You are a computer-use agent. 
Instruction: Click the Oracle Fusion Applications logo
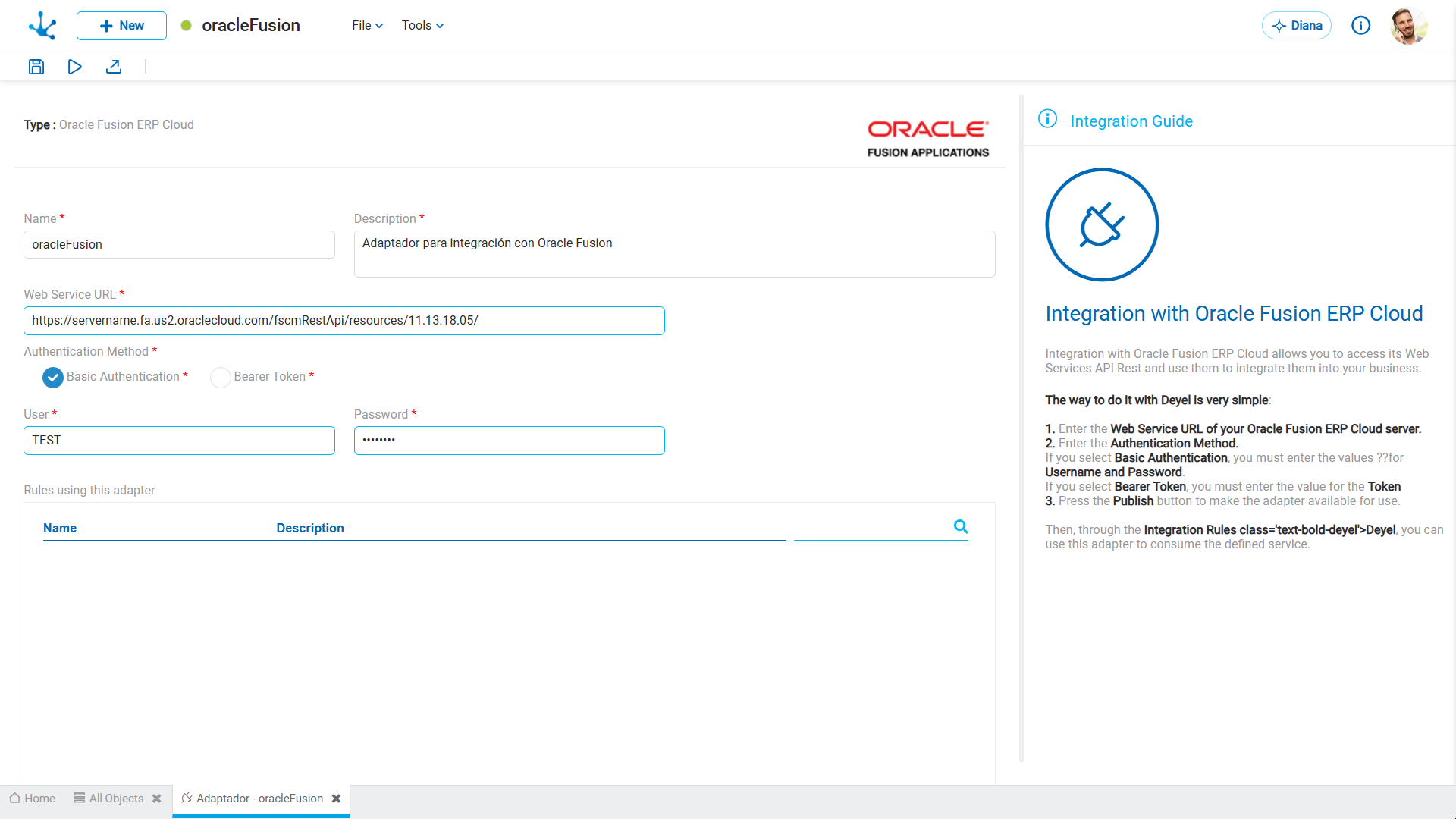tap(928, 139)
